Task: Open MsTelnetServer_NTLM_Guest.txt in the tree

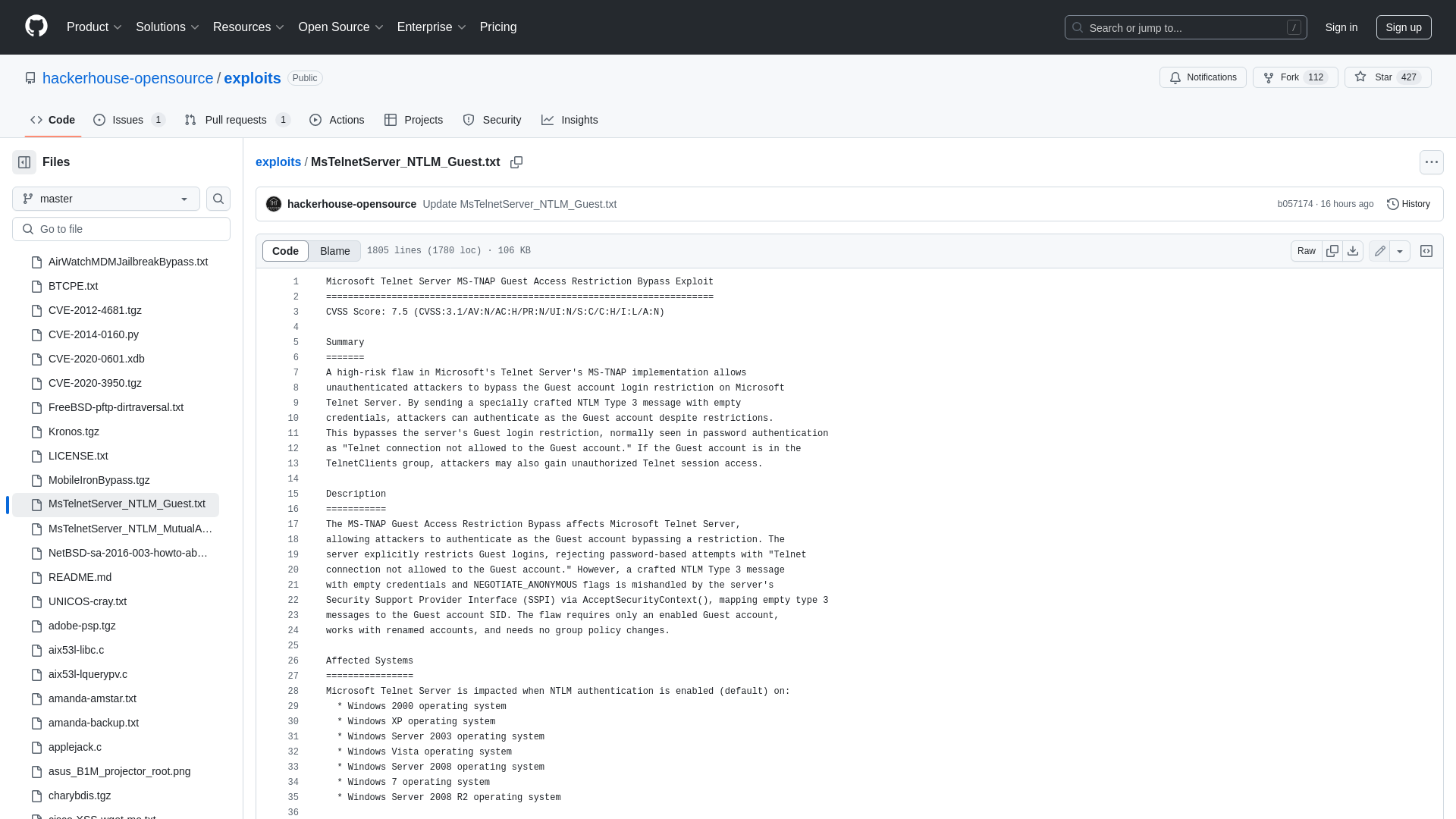Action: [115, 504]
